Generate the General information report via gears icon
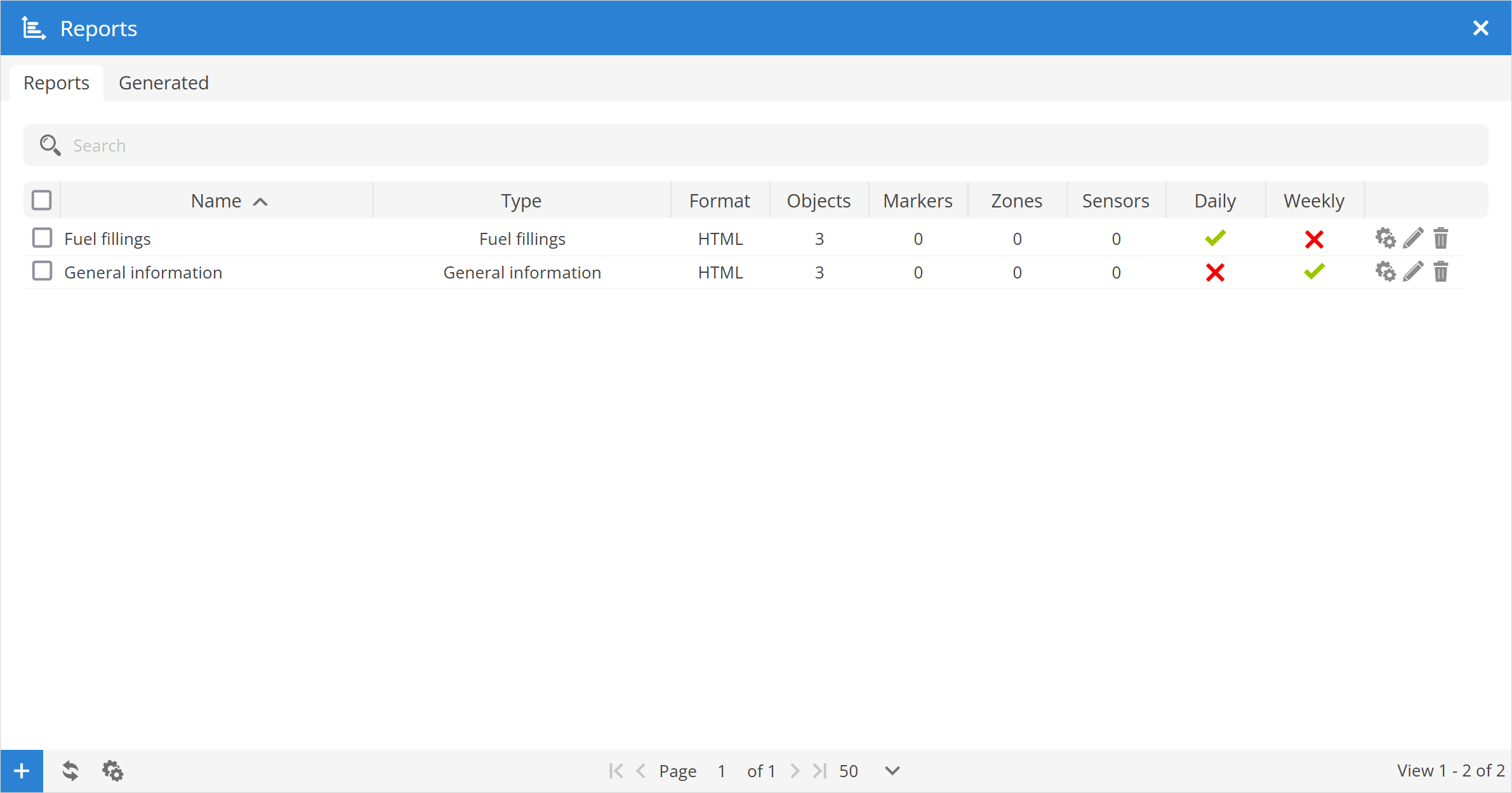The width and height of the screenshot is (1512, 793). click(1385, 272)
